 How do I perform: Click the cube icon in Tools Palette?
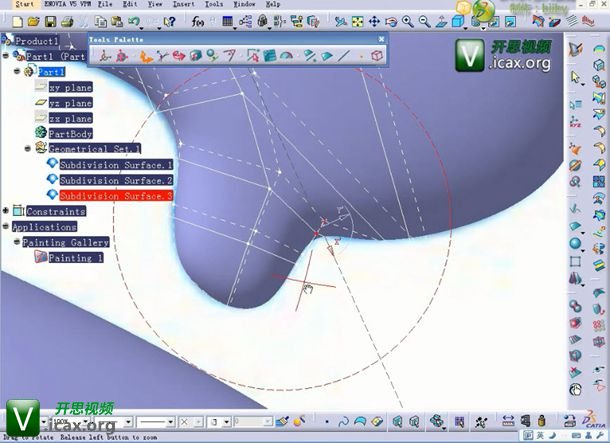click(x=377, y=56)
